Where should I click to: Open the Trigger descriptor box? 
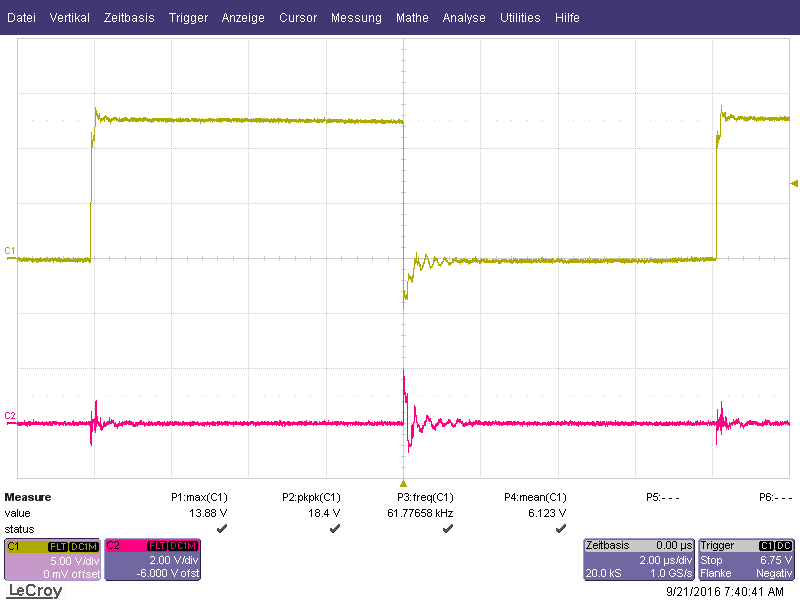[746, 560]
